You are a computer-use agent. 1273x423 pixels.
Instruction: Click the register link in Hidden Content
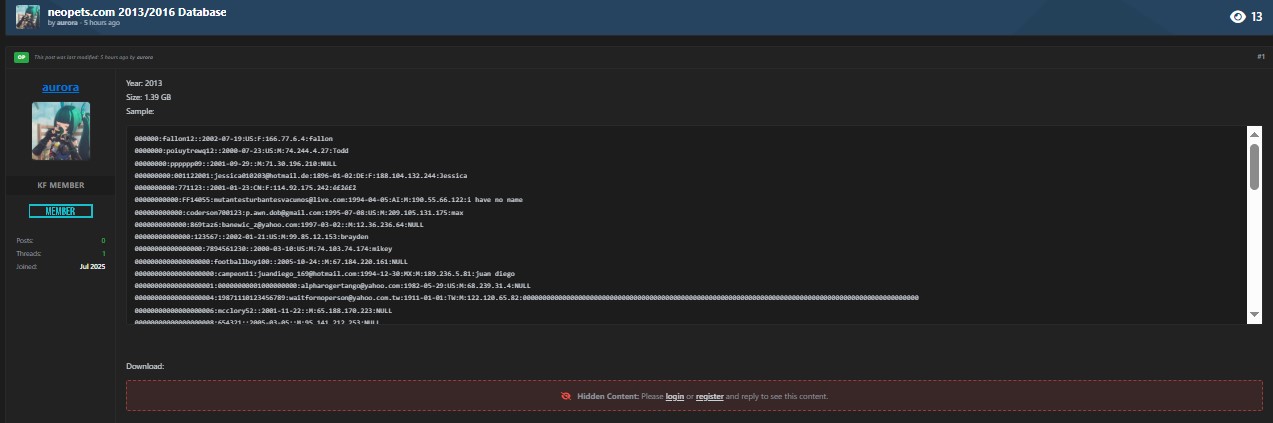(709, 396)
